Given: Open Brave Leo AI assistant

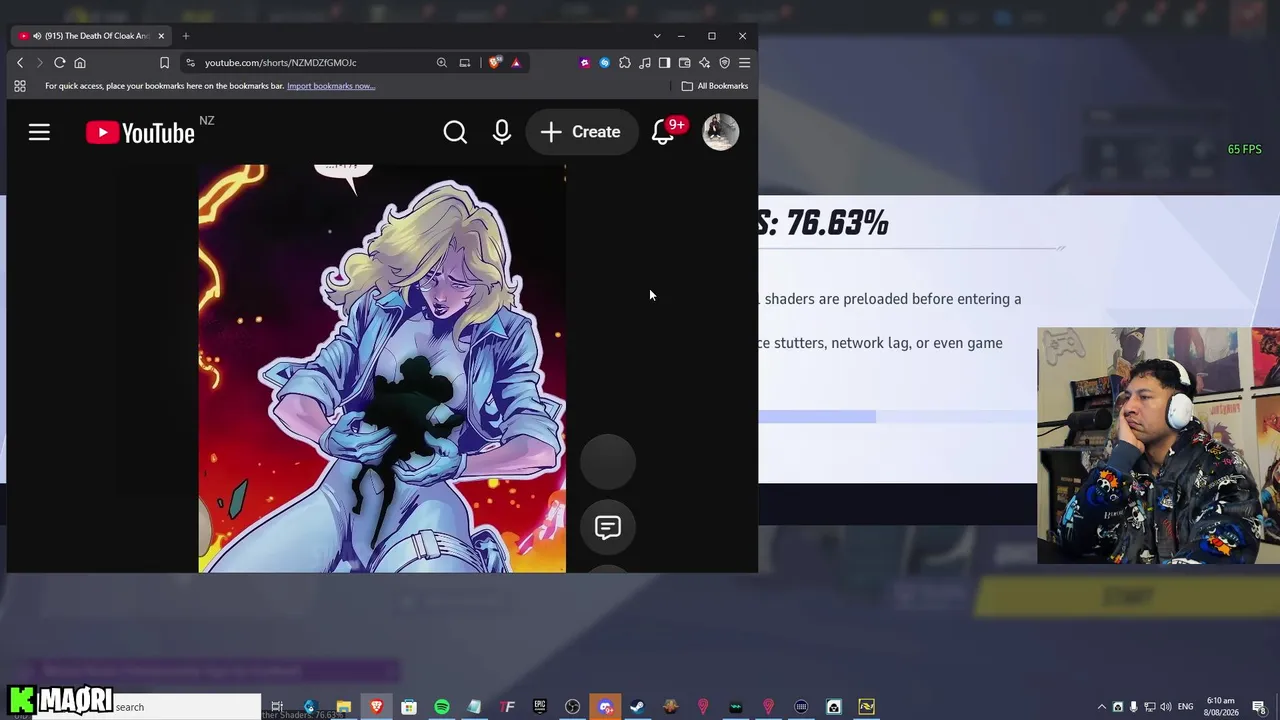Looking at the screenshot, I should (x=705, y=63).
